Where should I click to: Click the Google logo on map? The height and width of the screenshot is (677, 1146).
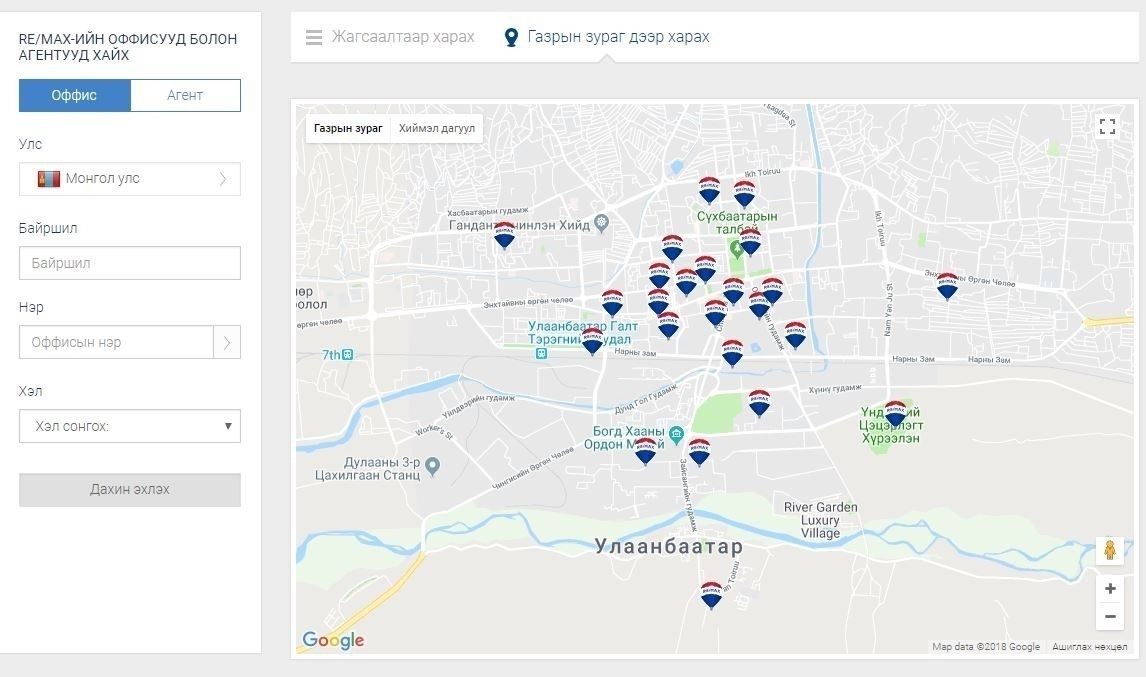pos(333,640)
